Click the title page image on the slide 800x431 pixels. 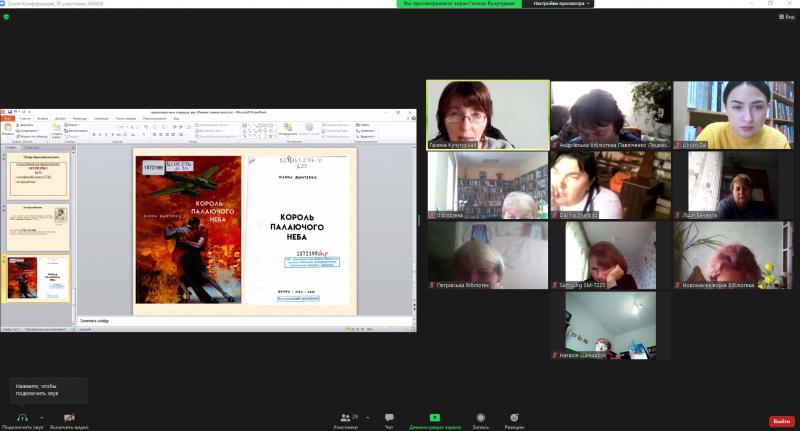pos(298,231)
